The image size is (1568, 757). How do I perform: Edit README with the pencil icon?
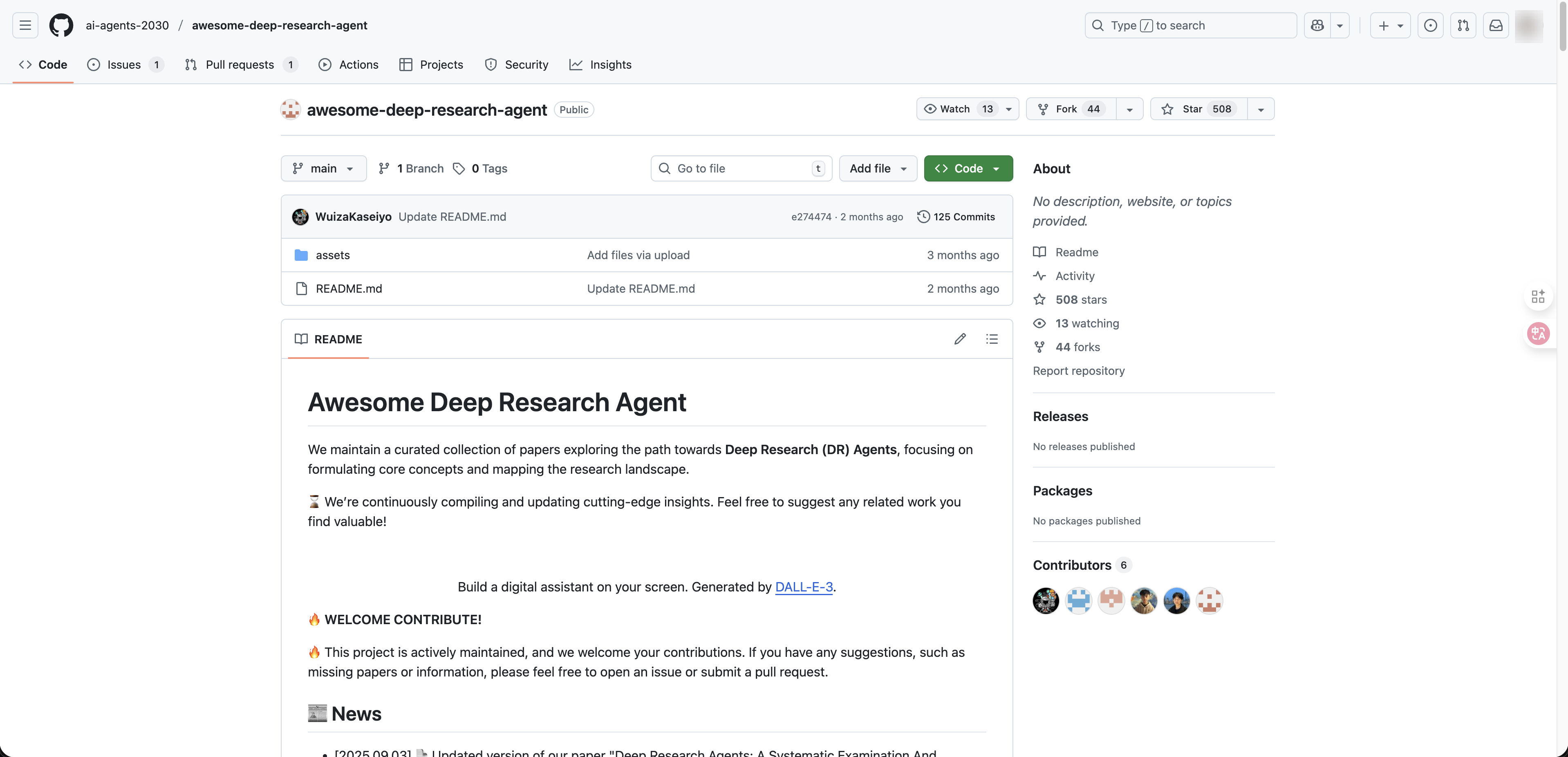point(960,339)
